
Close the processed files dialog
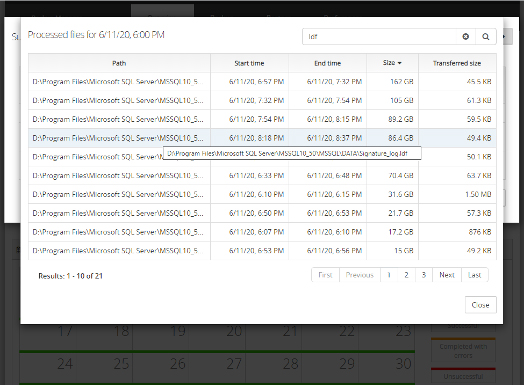(x=481, y=305)
